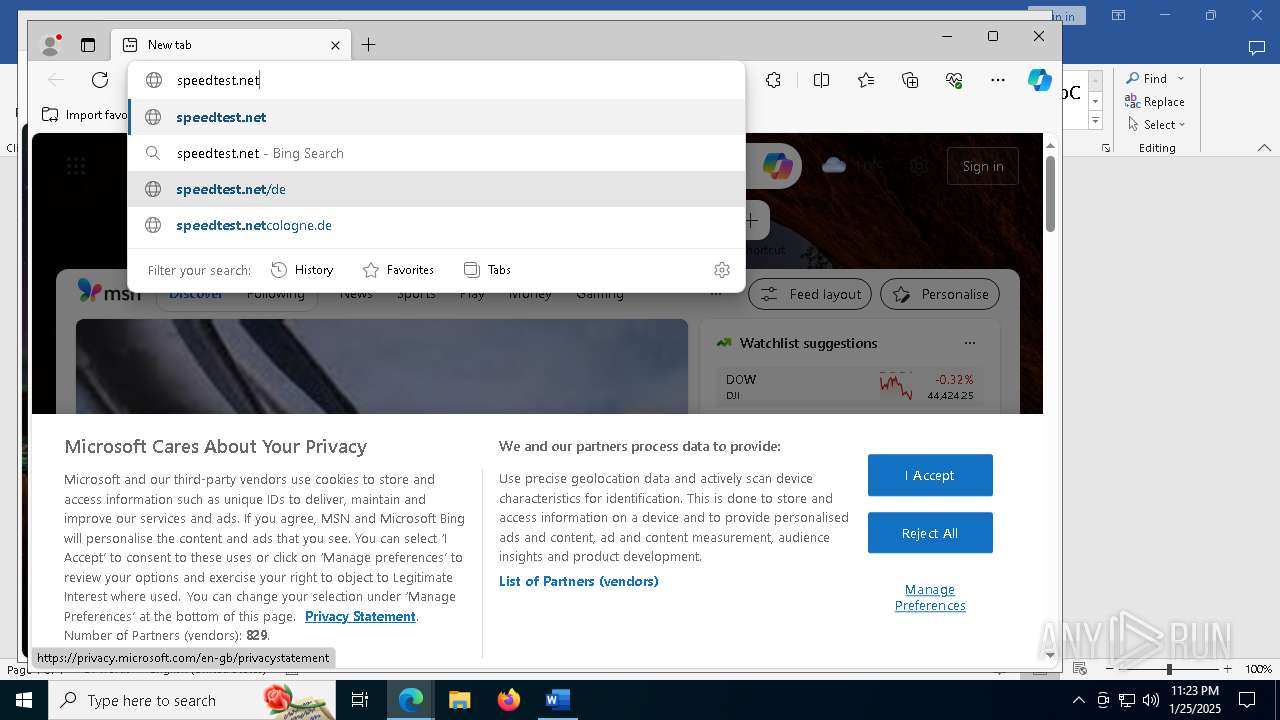Open Word comments icon

click(x=1257, y=47)
